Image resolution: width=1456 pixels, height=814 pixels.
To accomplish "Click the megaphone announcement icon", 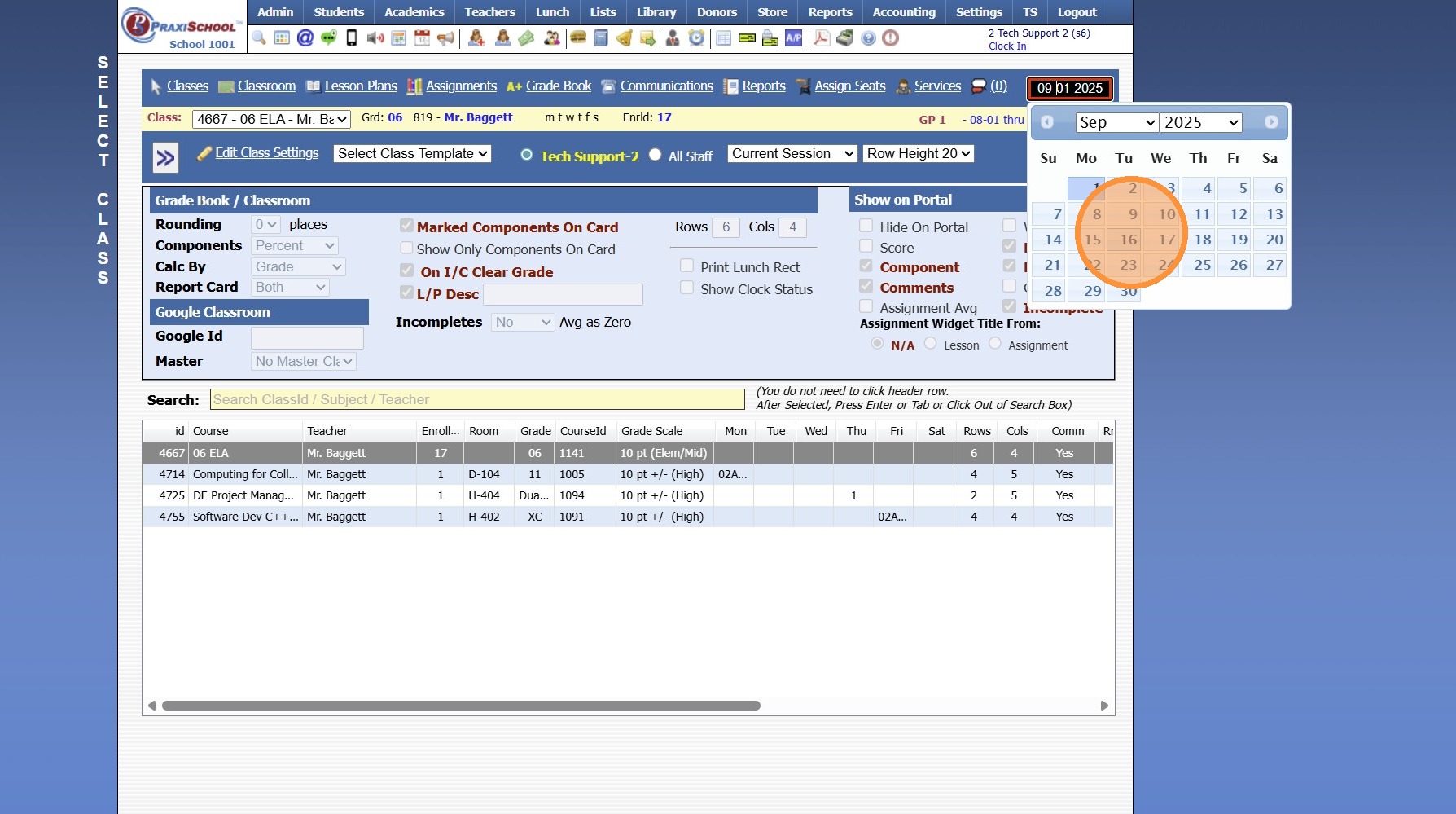I will point(445,38).
